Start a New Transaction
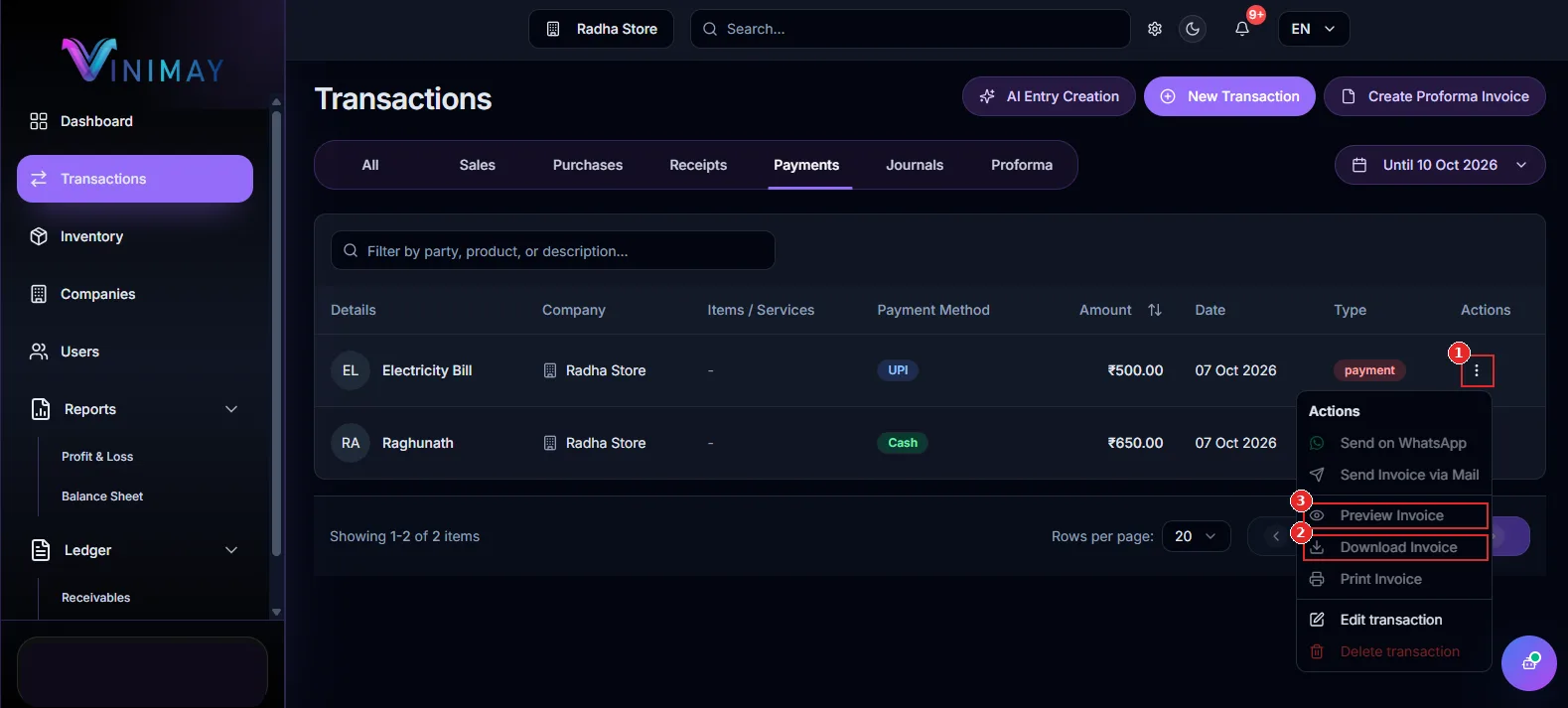The height and width of the screenshot is (708, 1568). [1229, 96]
